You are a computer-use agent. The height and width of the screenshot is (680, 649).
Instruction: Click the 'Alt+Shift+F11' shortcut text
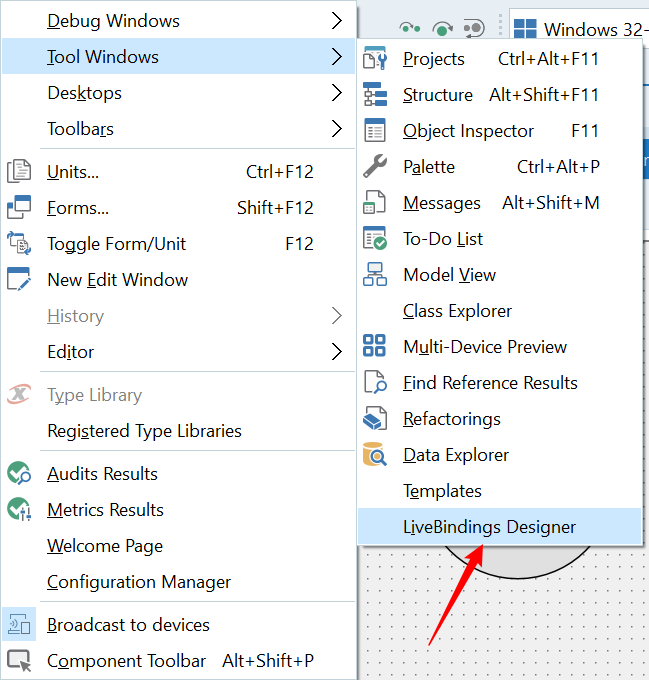click(544, 95)
